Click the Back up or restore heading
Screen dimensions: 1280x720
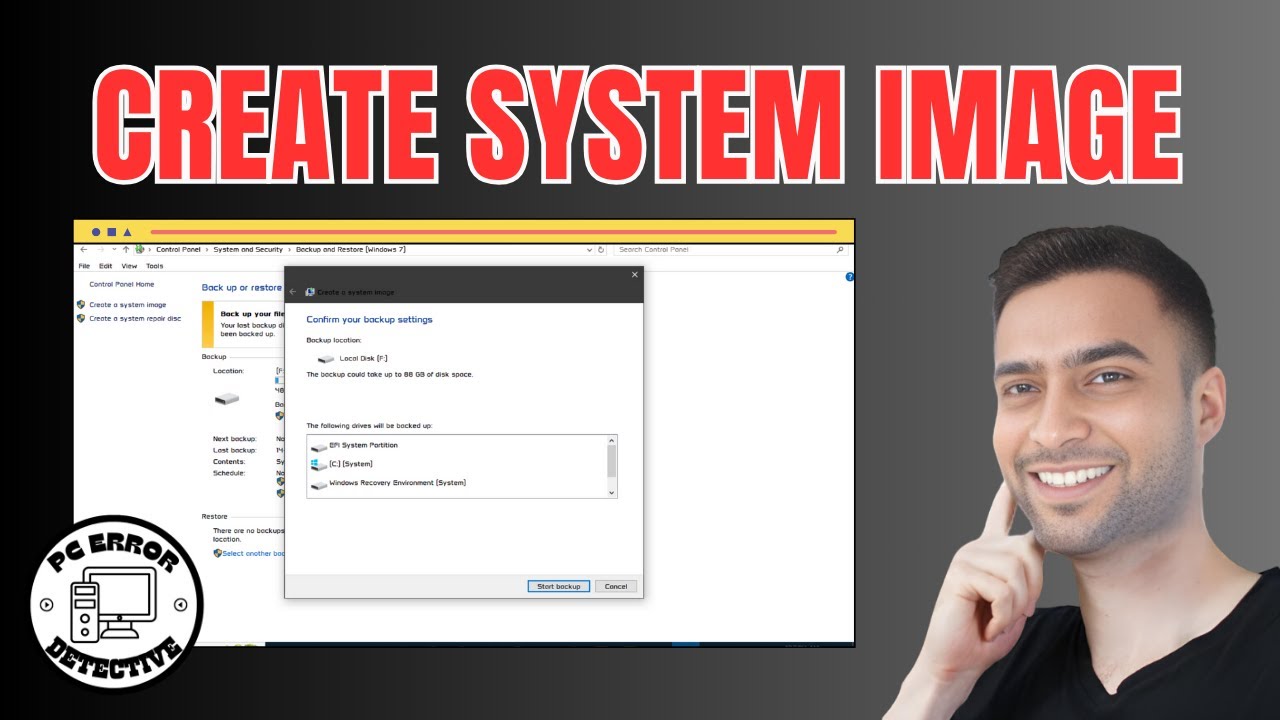tap(242, 288)
